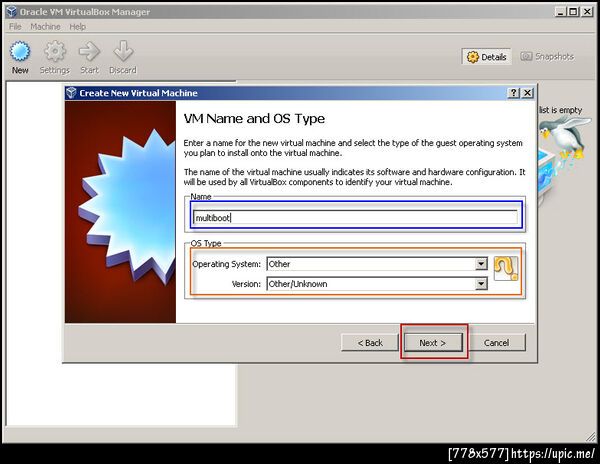This screenshot has width=600, height=464.
Task: Click the 'VM Name and OS Type' heading
Action: 254,119
